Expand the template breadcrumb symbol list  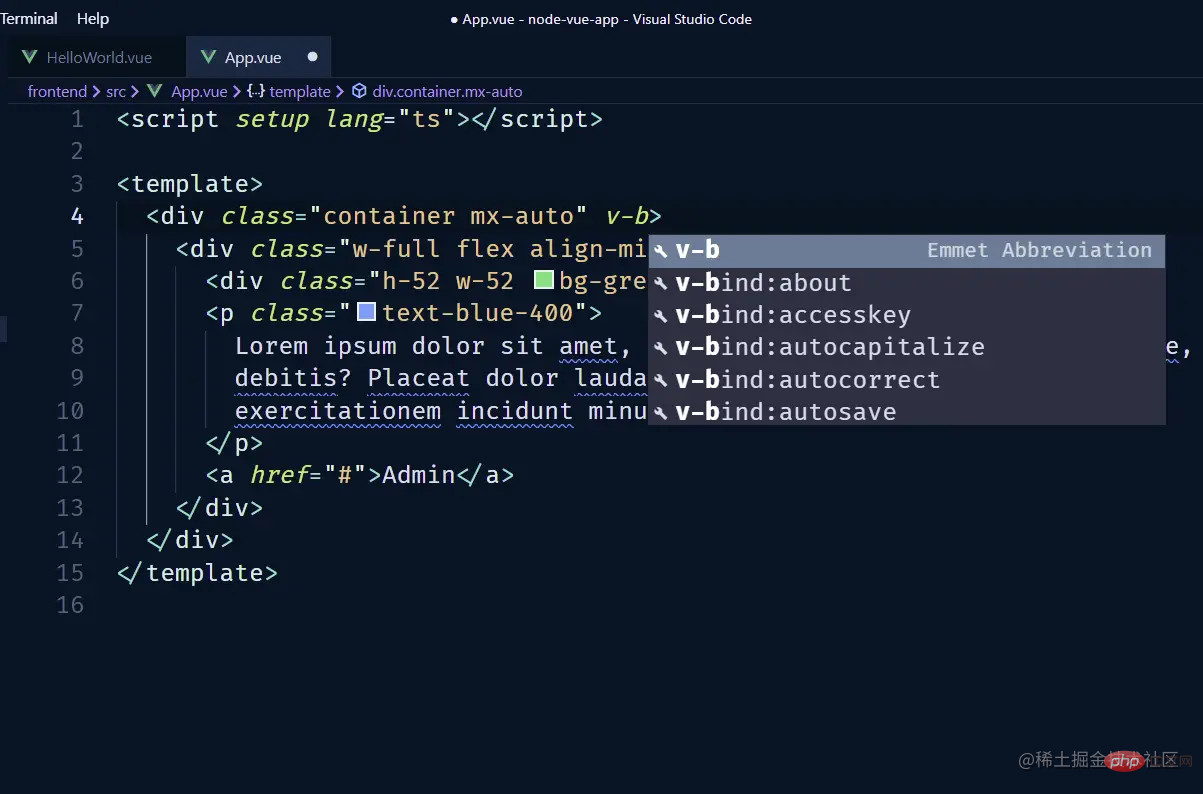[300, 91]
